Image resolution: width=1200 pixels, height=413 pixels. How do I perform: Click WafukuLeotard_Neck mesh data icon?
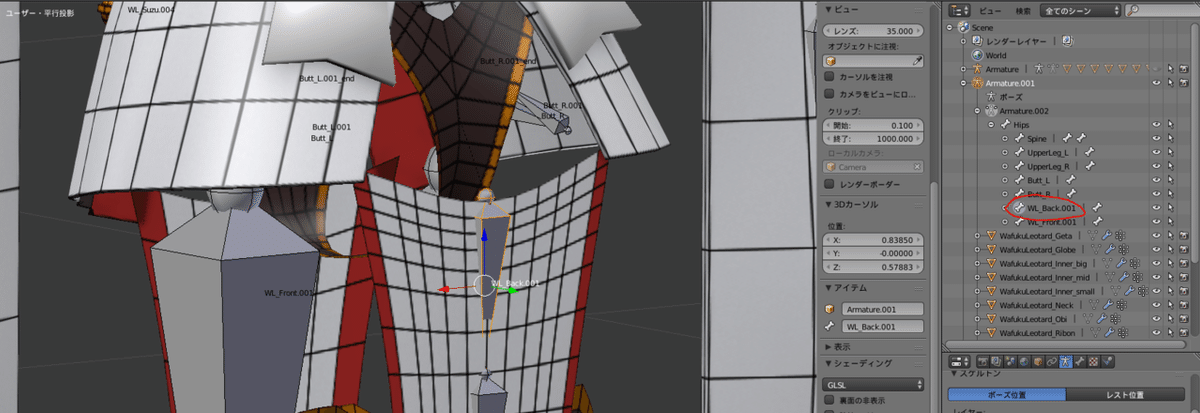(1092, 304)
